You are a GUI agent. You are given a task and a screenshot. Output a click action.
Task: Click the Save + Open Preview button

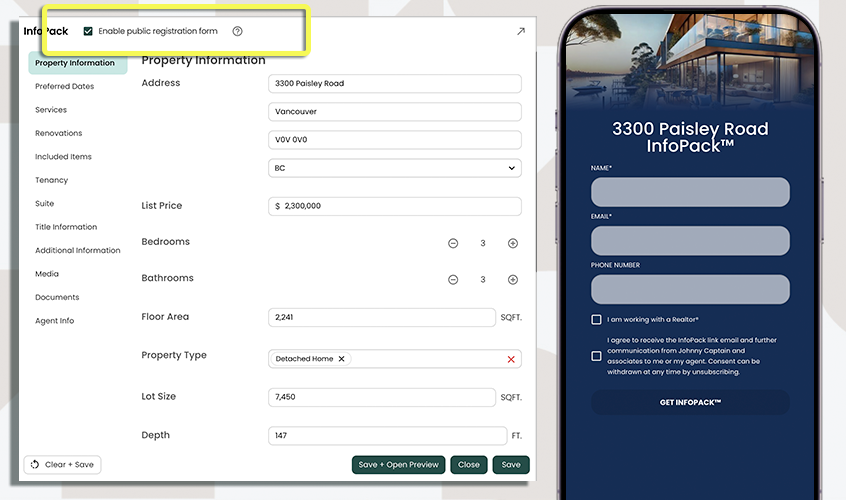tap(398, 465)
